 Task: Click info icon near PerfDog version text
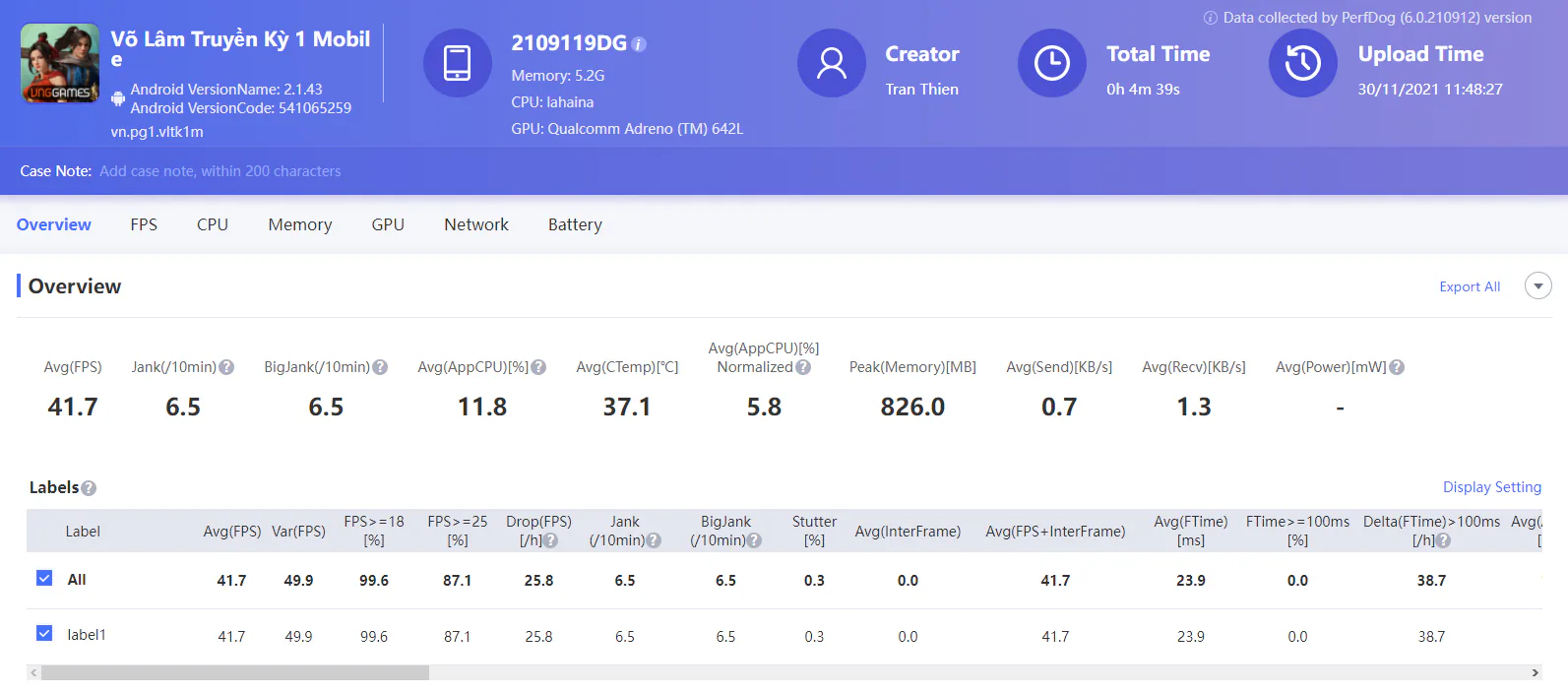click(1211, 18)
